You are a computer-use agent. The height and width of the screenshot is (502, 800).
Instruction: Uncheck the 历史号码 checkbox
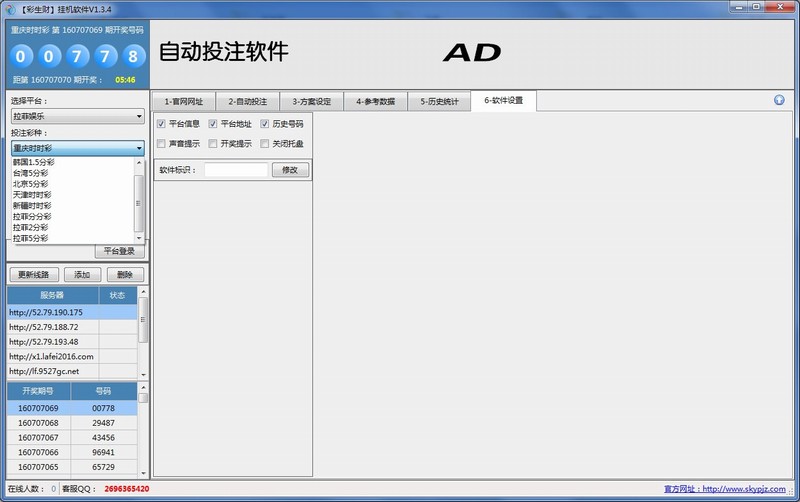tap(265, 124)
